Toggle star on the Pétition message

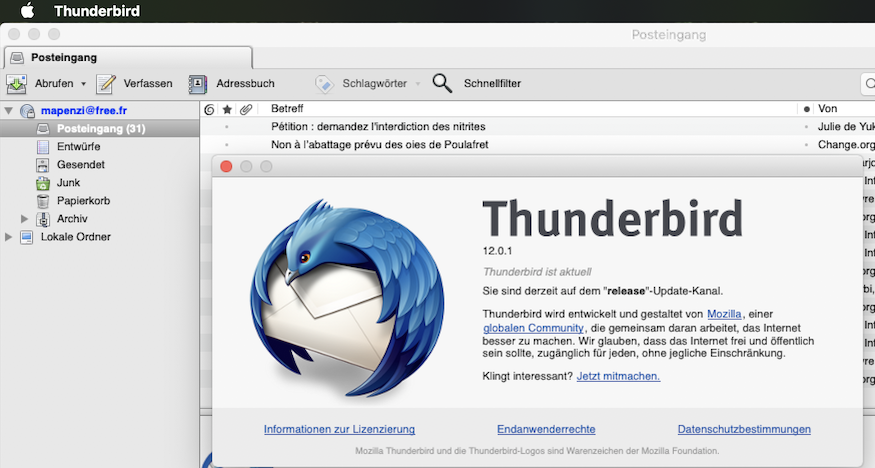pyautogui.click(x=227, y=127)
